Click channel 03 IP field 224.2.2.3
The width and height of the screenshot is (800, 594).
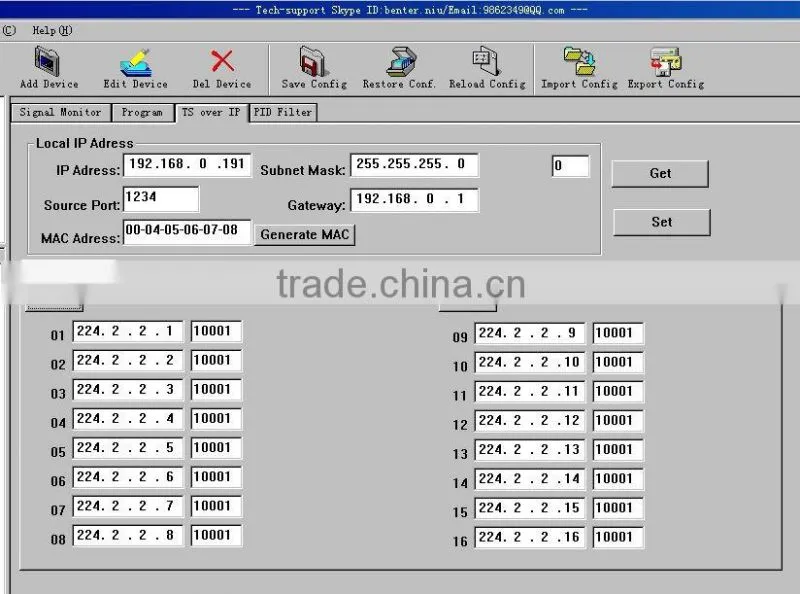[128, 389]
